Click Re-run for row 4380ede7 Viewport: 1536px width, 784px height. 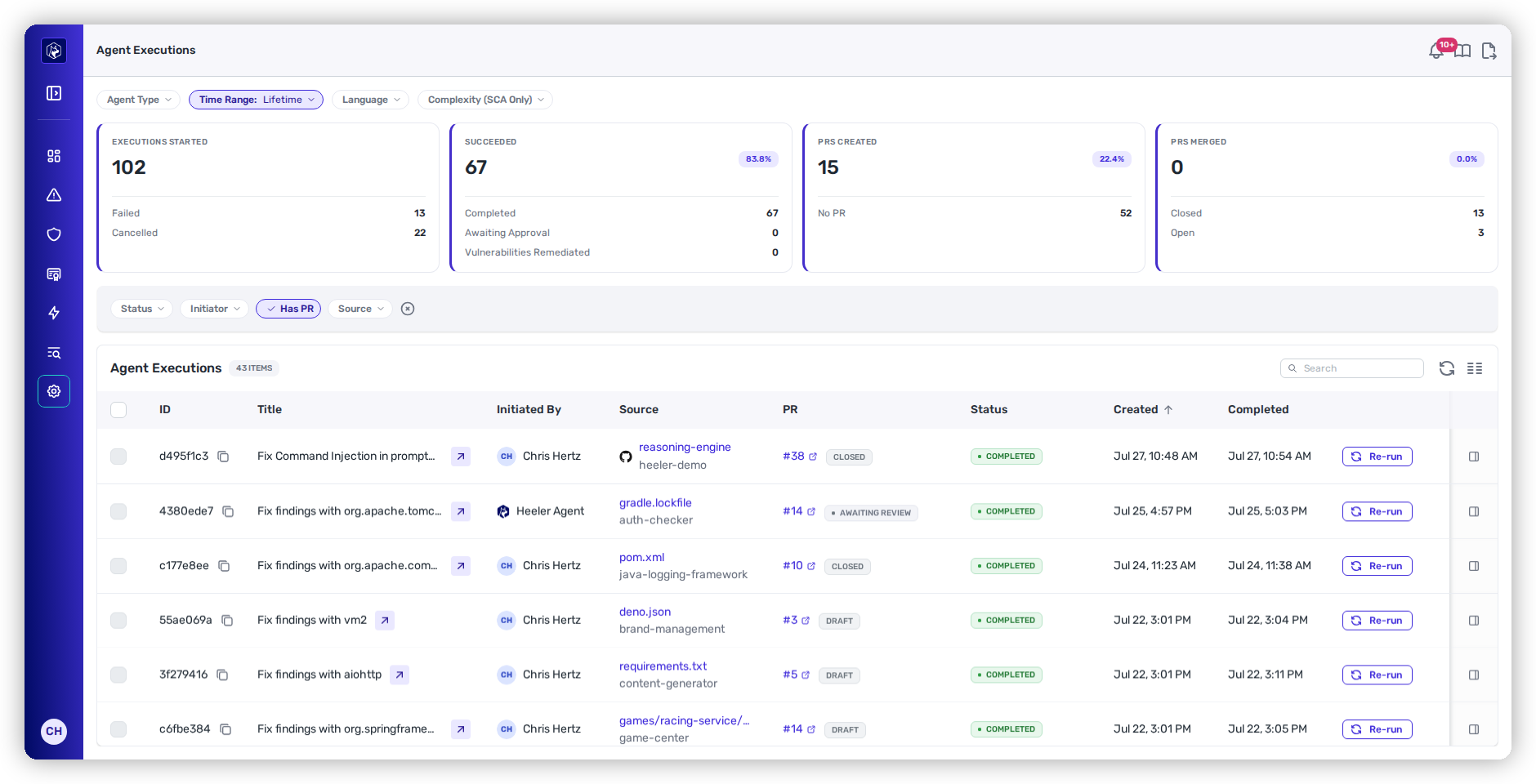click(1377, 511)
